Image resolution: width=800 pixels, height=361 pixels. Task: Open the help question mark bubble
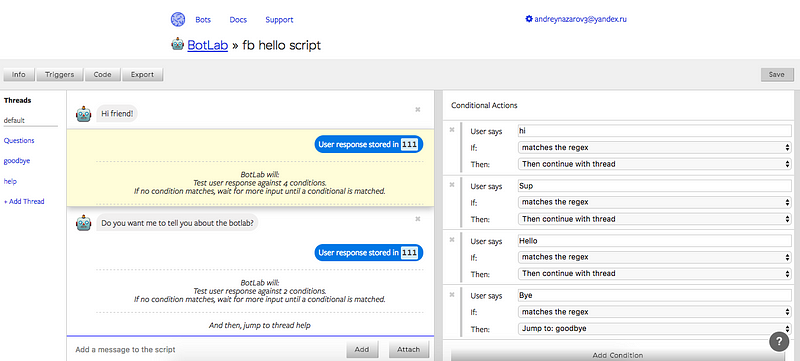tap(779, 342)
